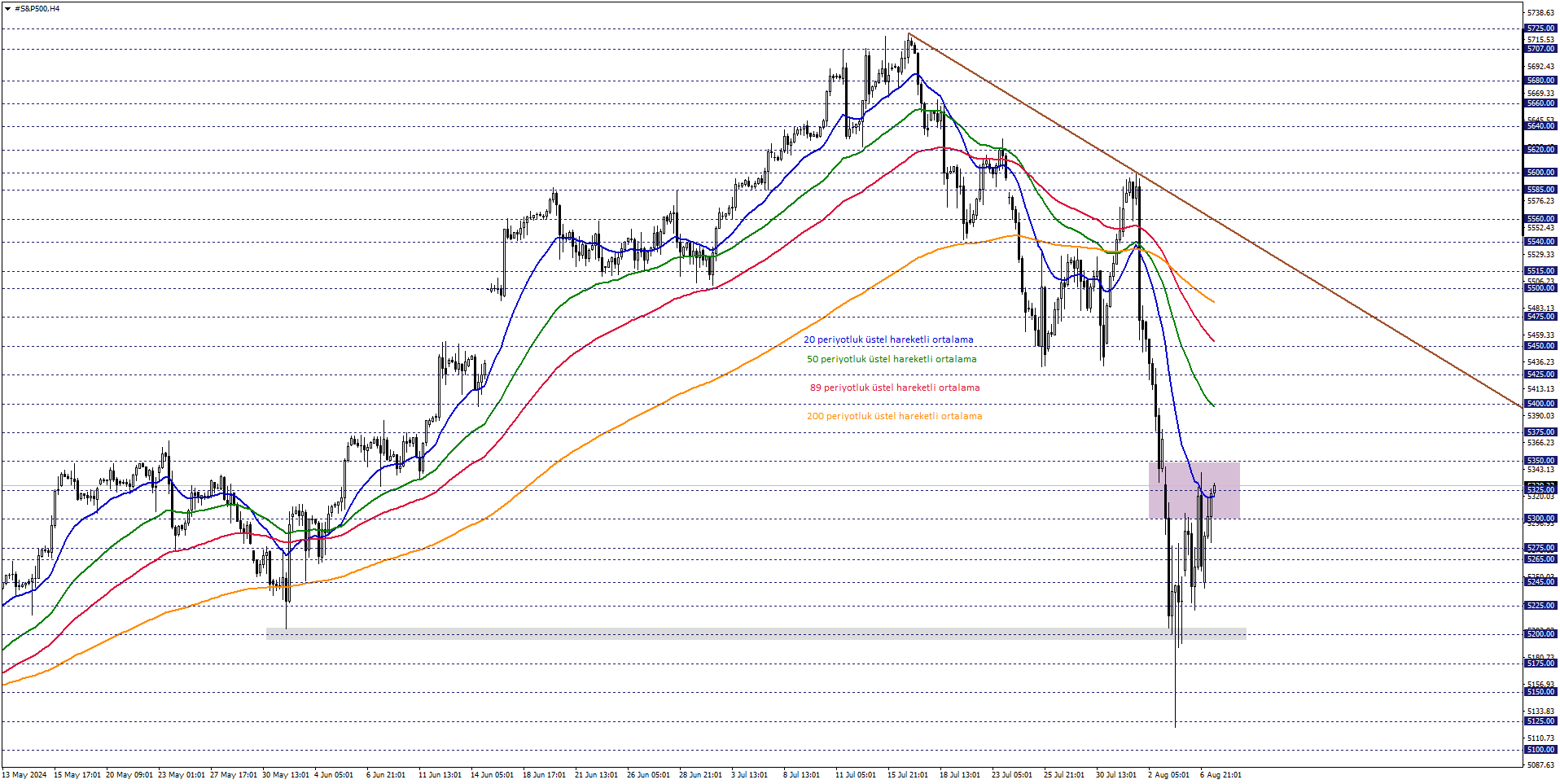
Task: Click the 5350.00 price level label
Action: point(1540,461)
